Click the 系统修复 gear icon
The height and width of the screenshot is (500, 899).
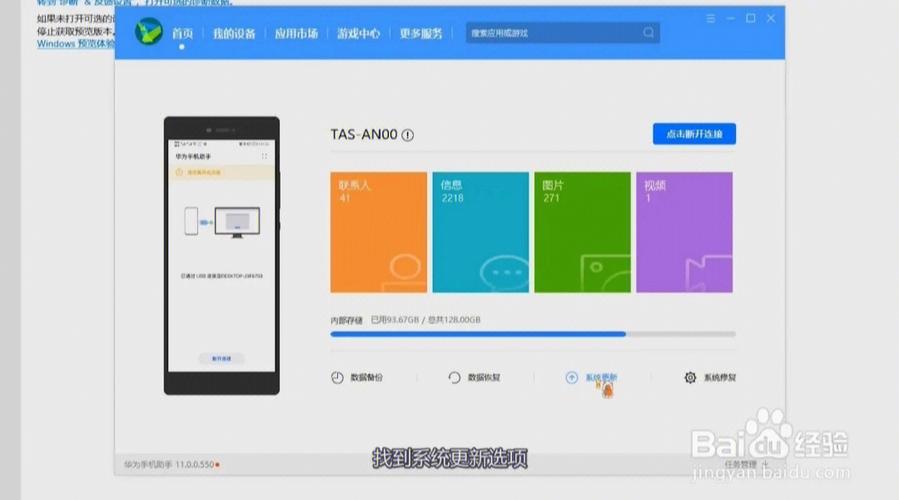(690, 377)
